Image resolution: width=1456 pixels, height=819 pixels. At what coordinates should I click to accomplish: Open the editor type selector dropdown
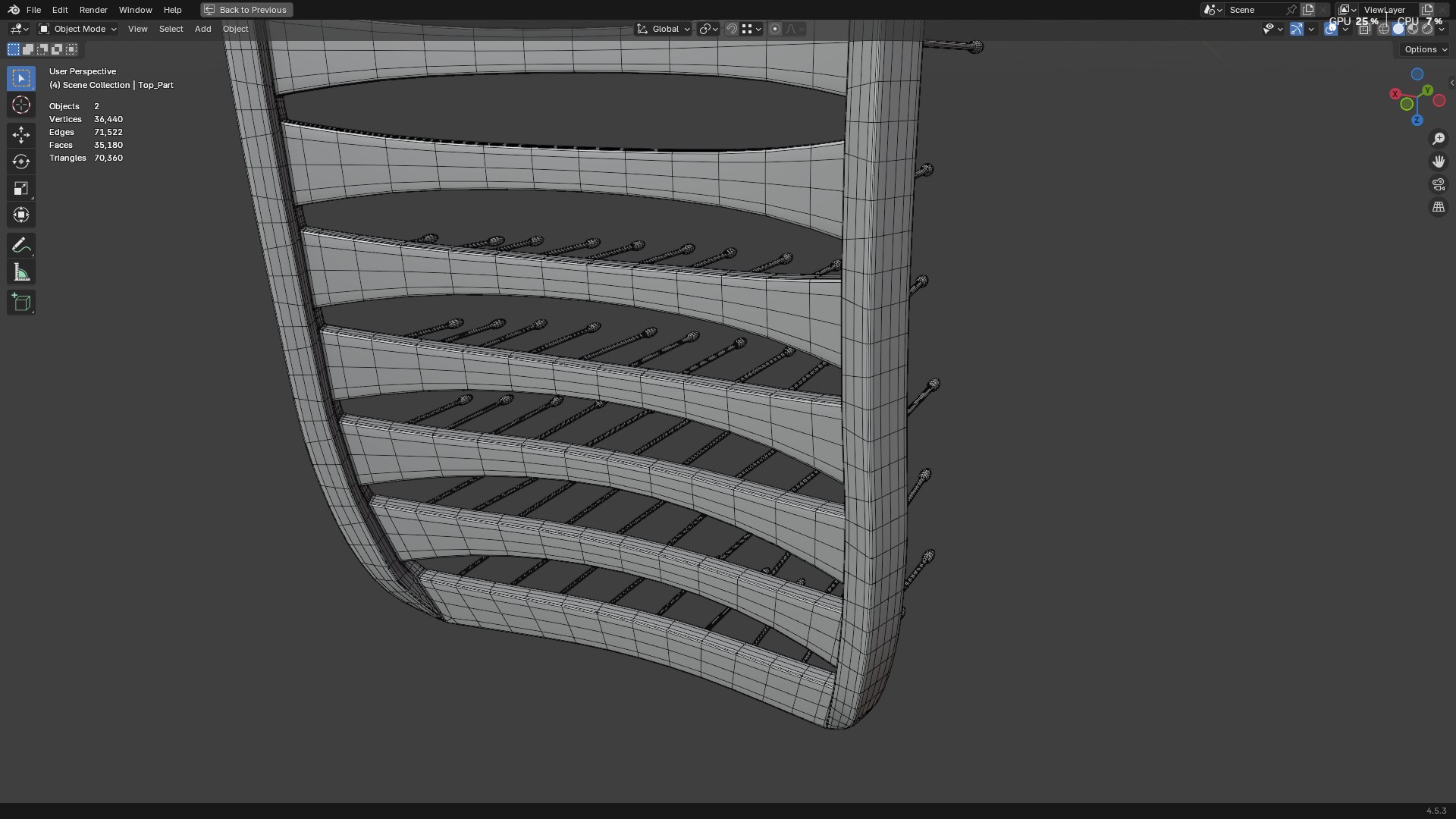click(x=19, y=29)
